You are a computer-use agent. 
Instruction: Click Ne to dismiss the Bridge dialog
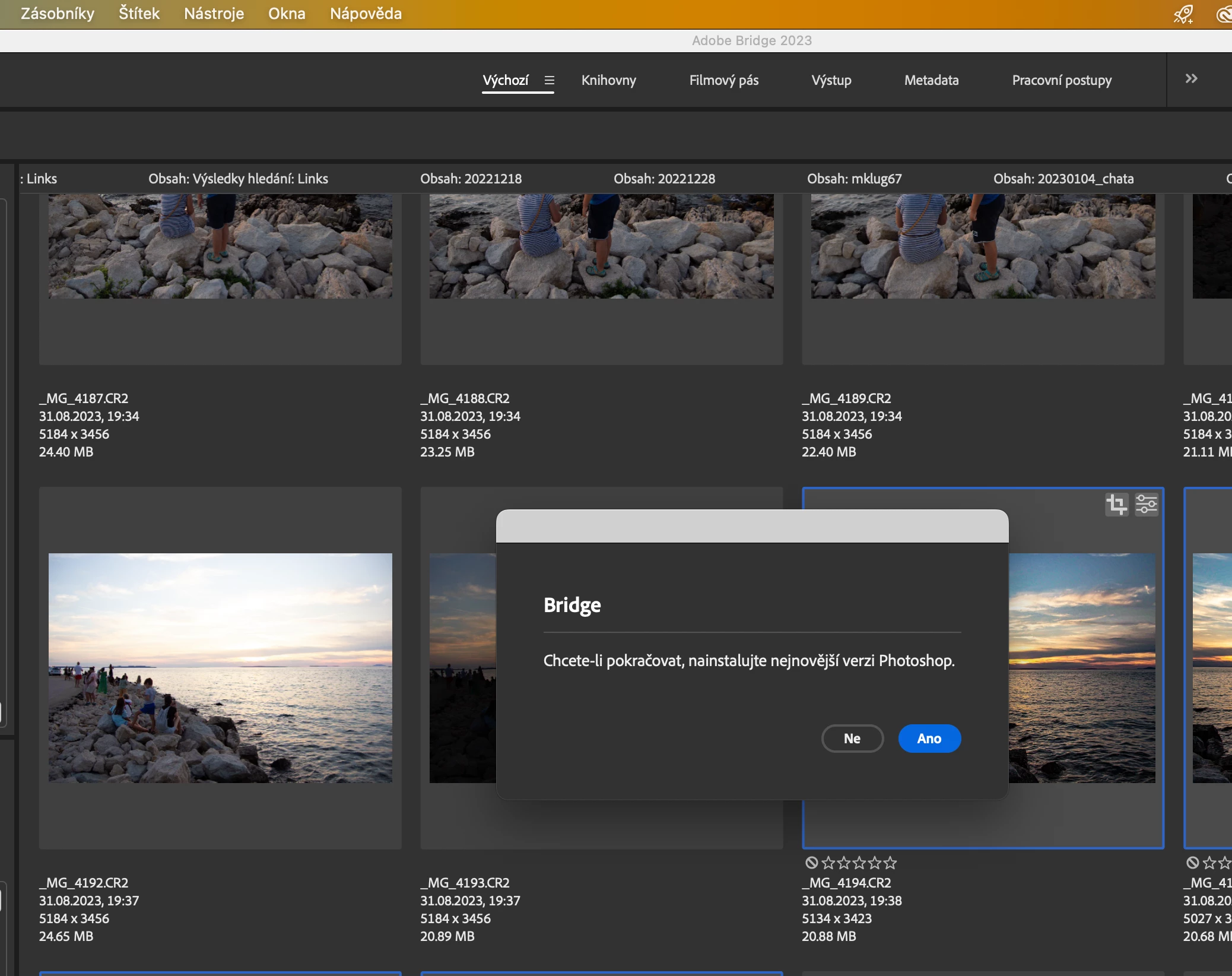tap(852, 739)
